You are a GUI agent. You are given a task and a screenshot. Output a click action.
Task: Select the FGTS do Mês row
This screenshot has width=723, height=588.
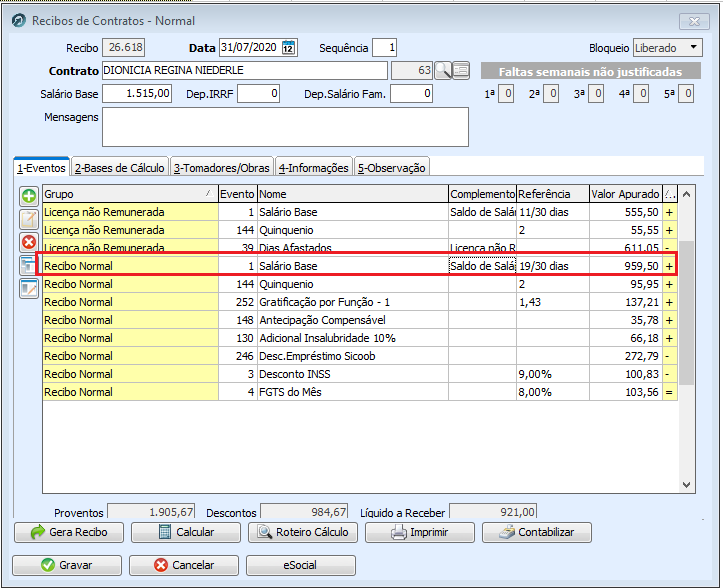360,392
